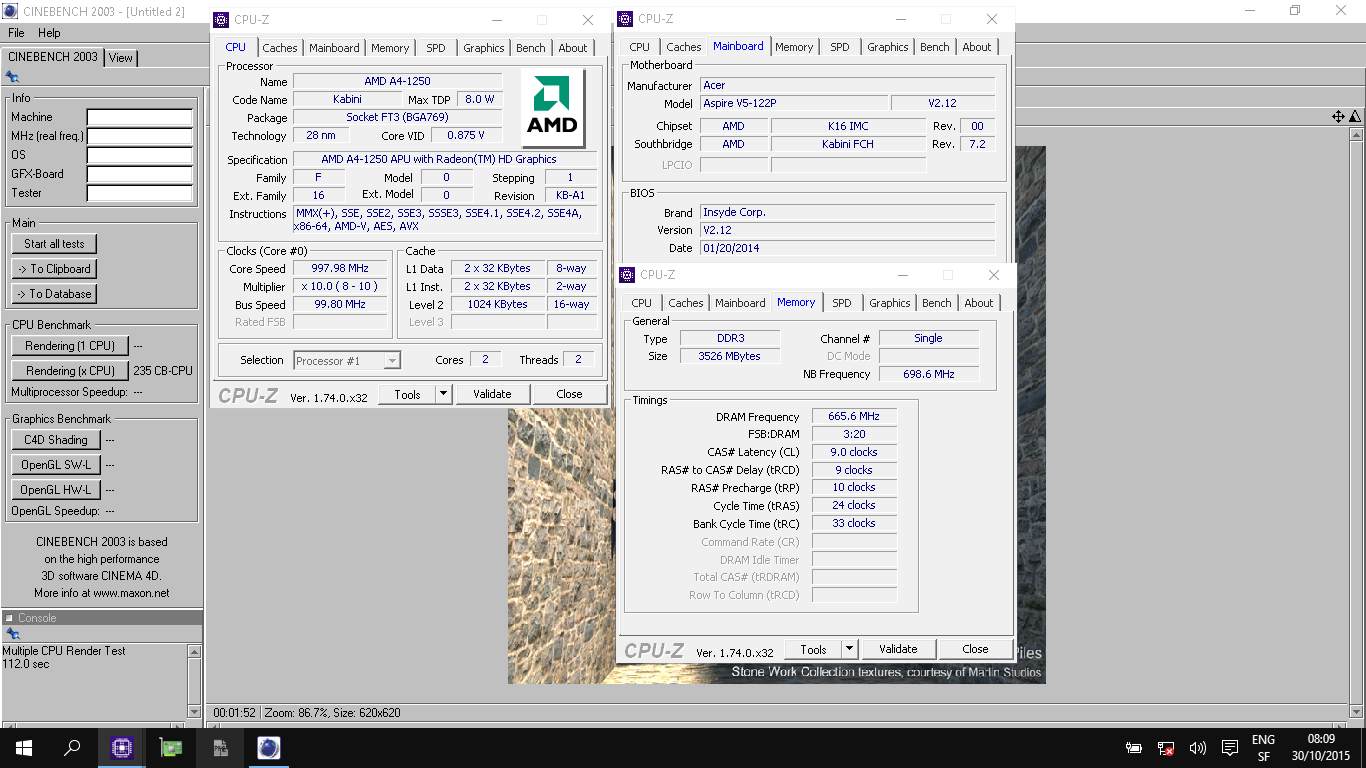Select the CINEBENCH 2003 tab

point(53,57)
